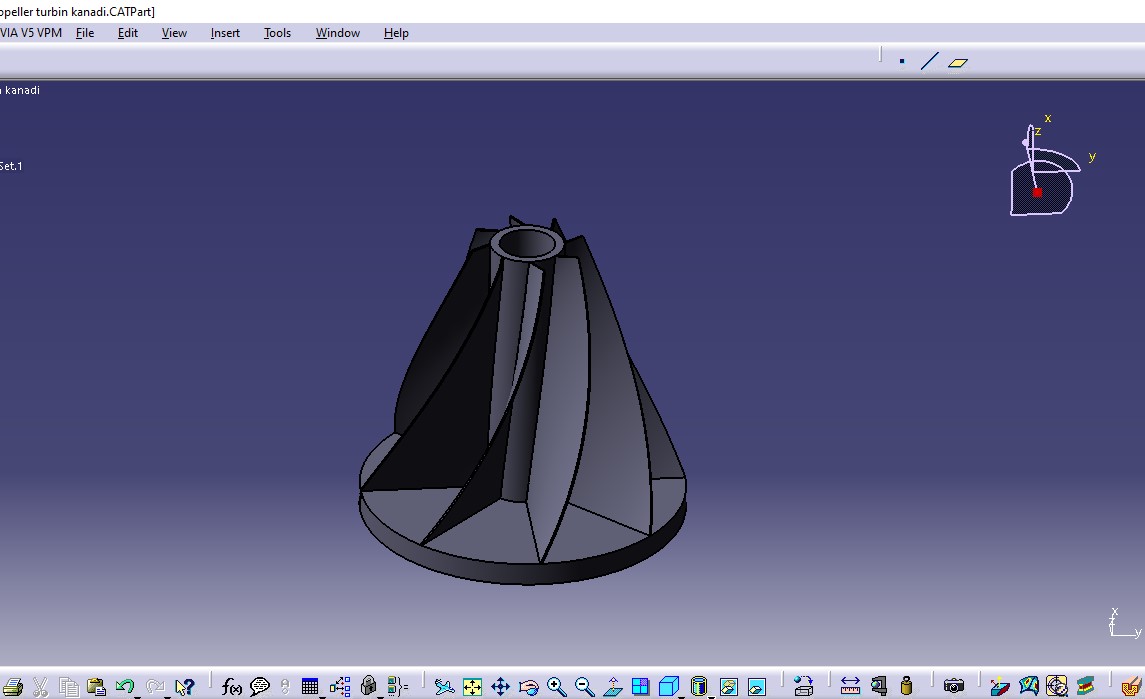The height and width of the screenshot is (699, 1145).
Task: Open the ENOVIA V5 VPM menu
Action: 31,33
